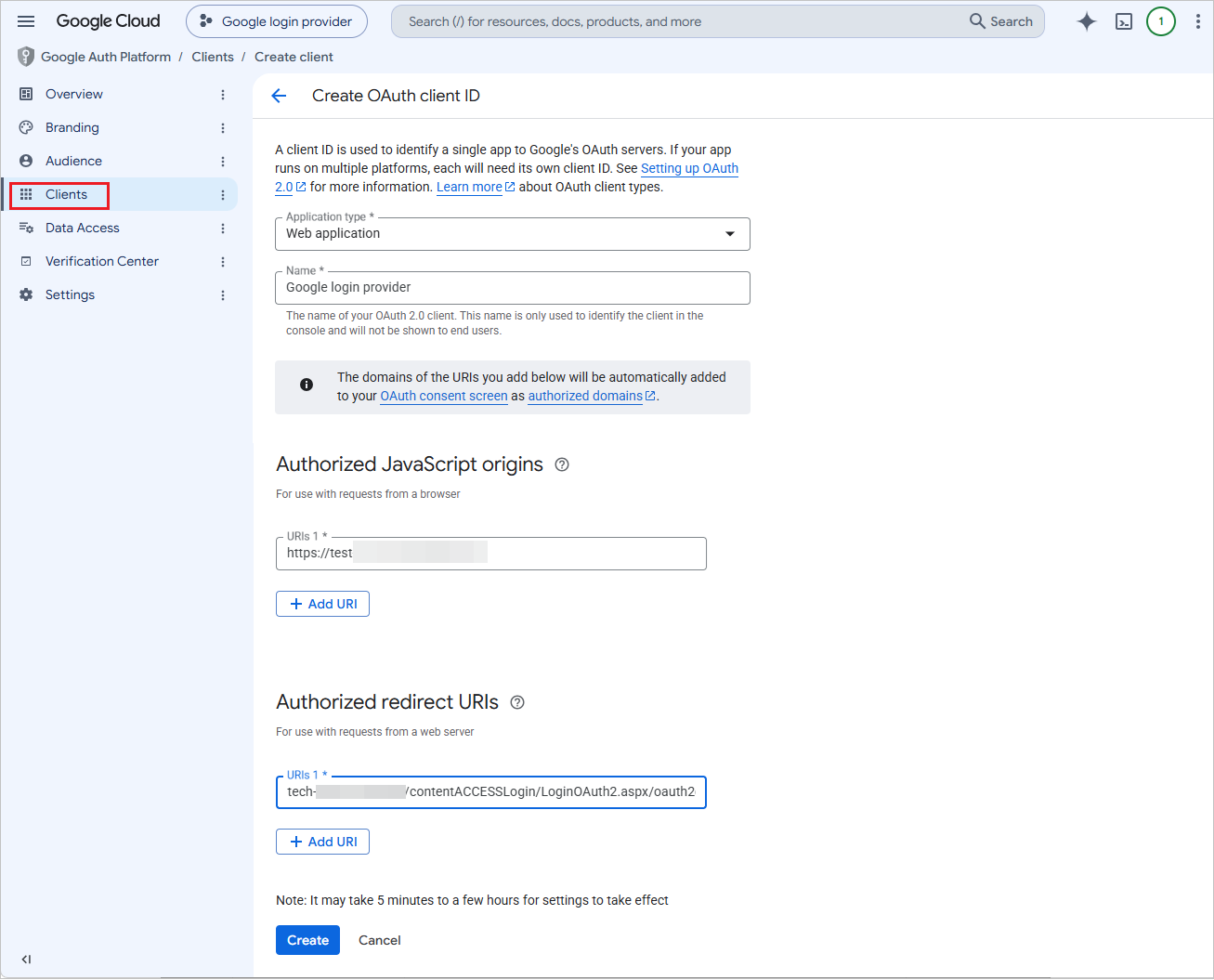The width and height of the screenshot is (1214, 980).
Task: Click the blue Create button
Action: pos(307,940)
